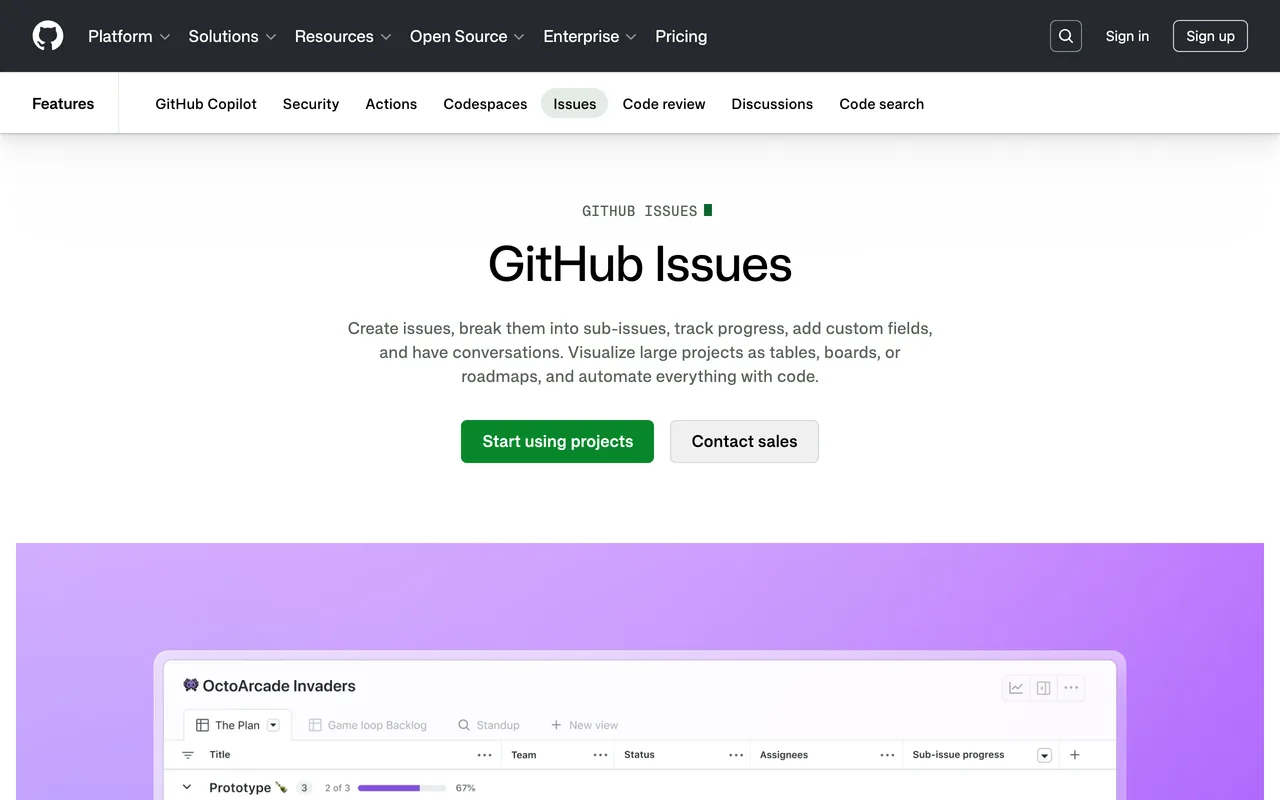Click the filter lines icon beside Title column

pyautogui.click(x=188, y=755)
